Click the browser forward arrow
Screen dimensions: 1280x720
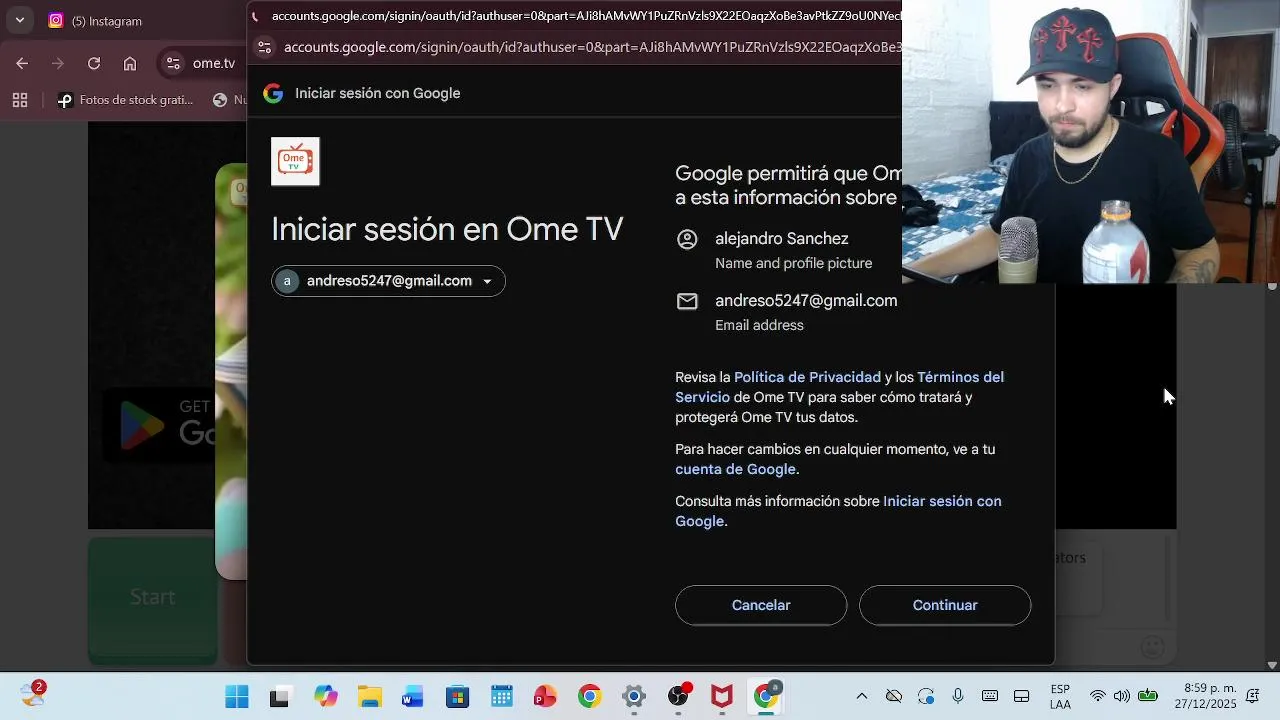[58, 63]
